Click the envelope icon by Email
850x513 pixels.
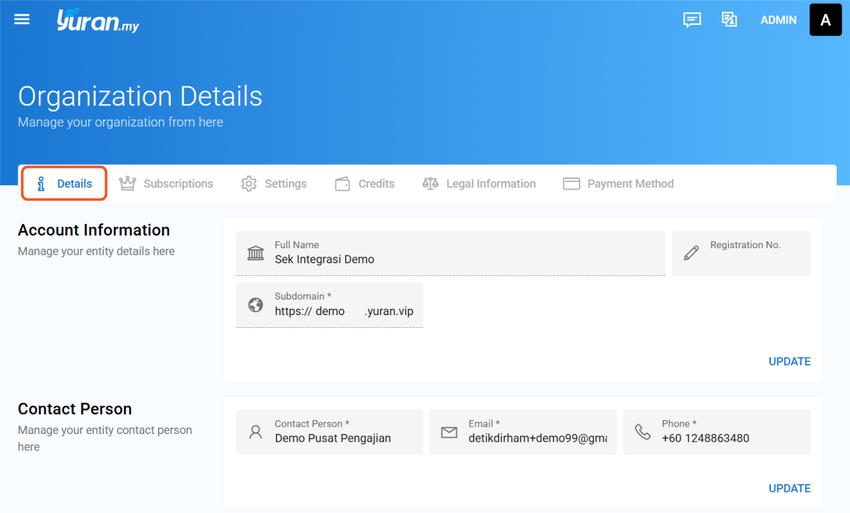click(x=449, y=432)
